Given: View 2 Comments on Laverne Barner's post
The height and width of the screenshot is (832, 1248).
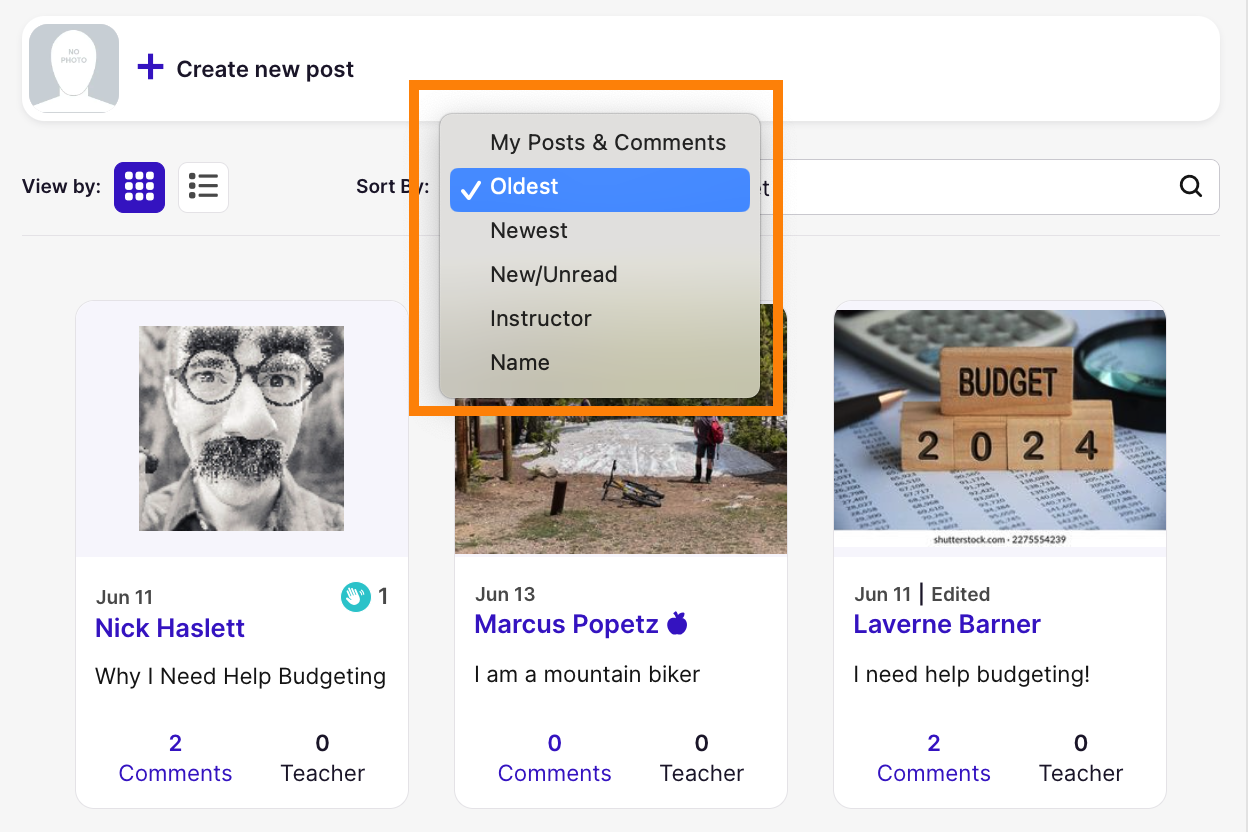Looking at the screenshot, I should point(933,758).
